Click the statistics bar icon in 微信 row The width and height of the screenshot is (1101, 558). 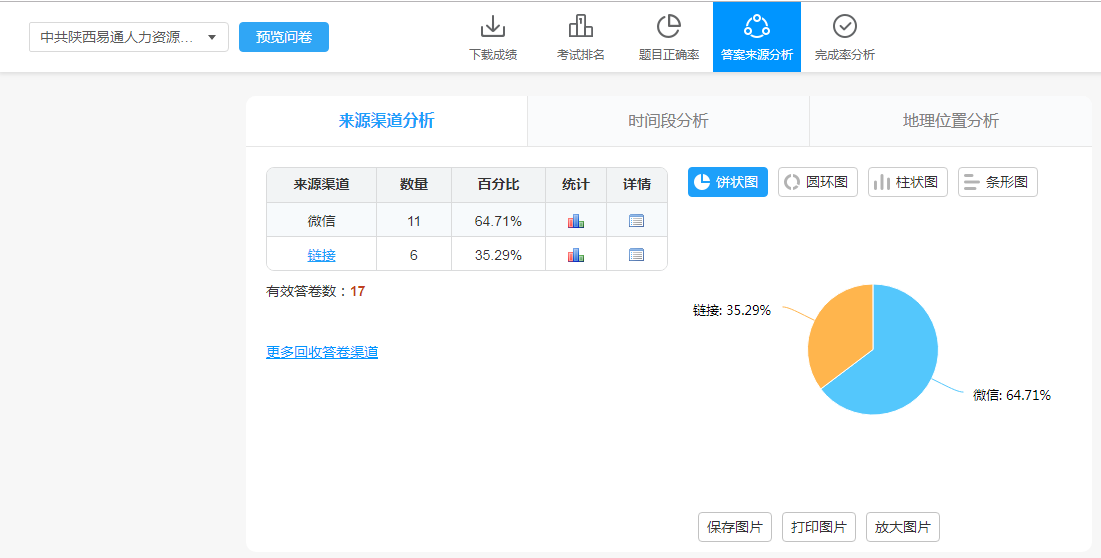(x=576, y=221)
